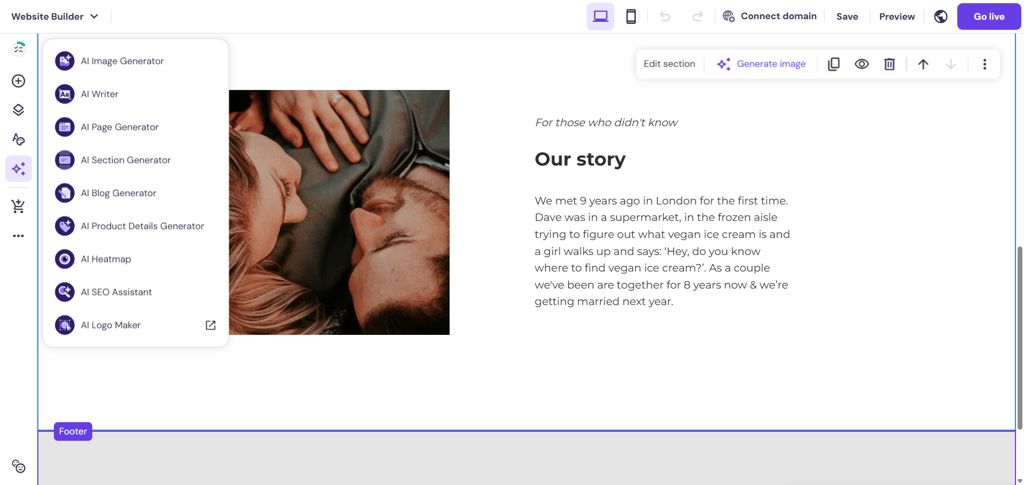Click the add element plus icon

(18, 81)
